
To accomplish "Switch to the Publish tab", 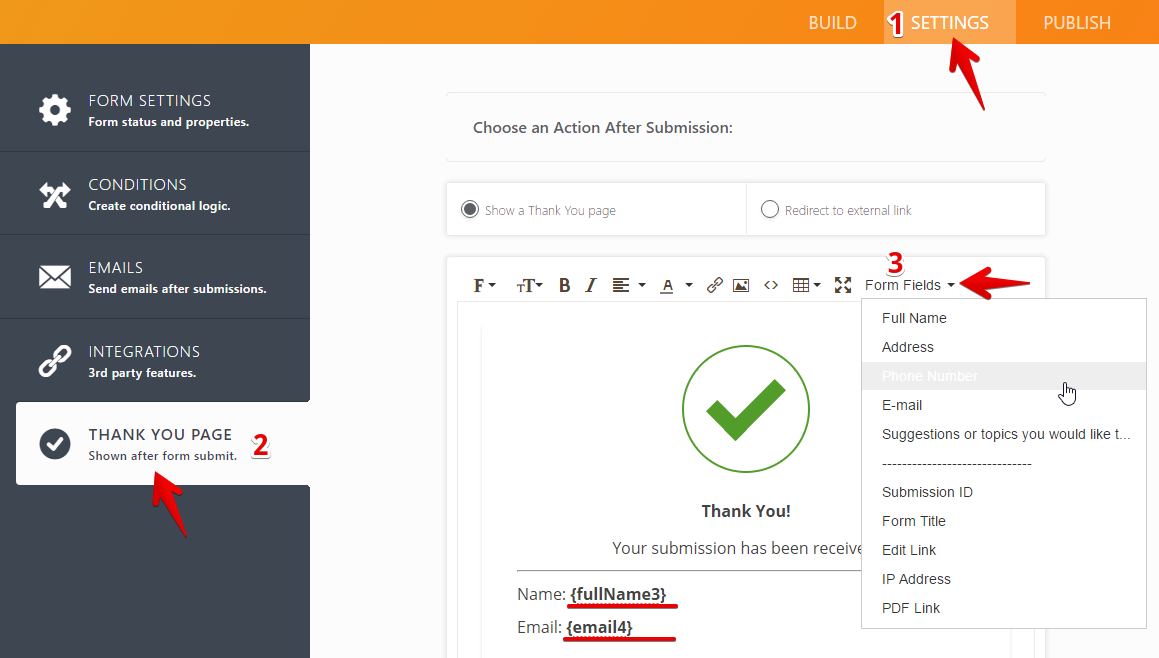I will pos(1076,22).
